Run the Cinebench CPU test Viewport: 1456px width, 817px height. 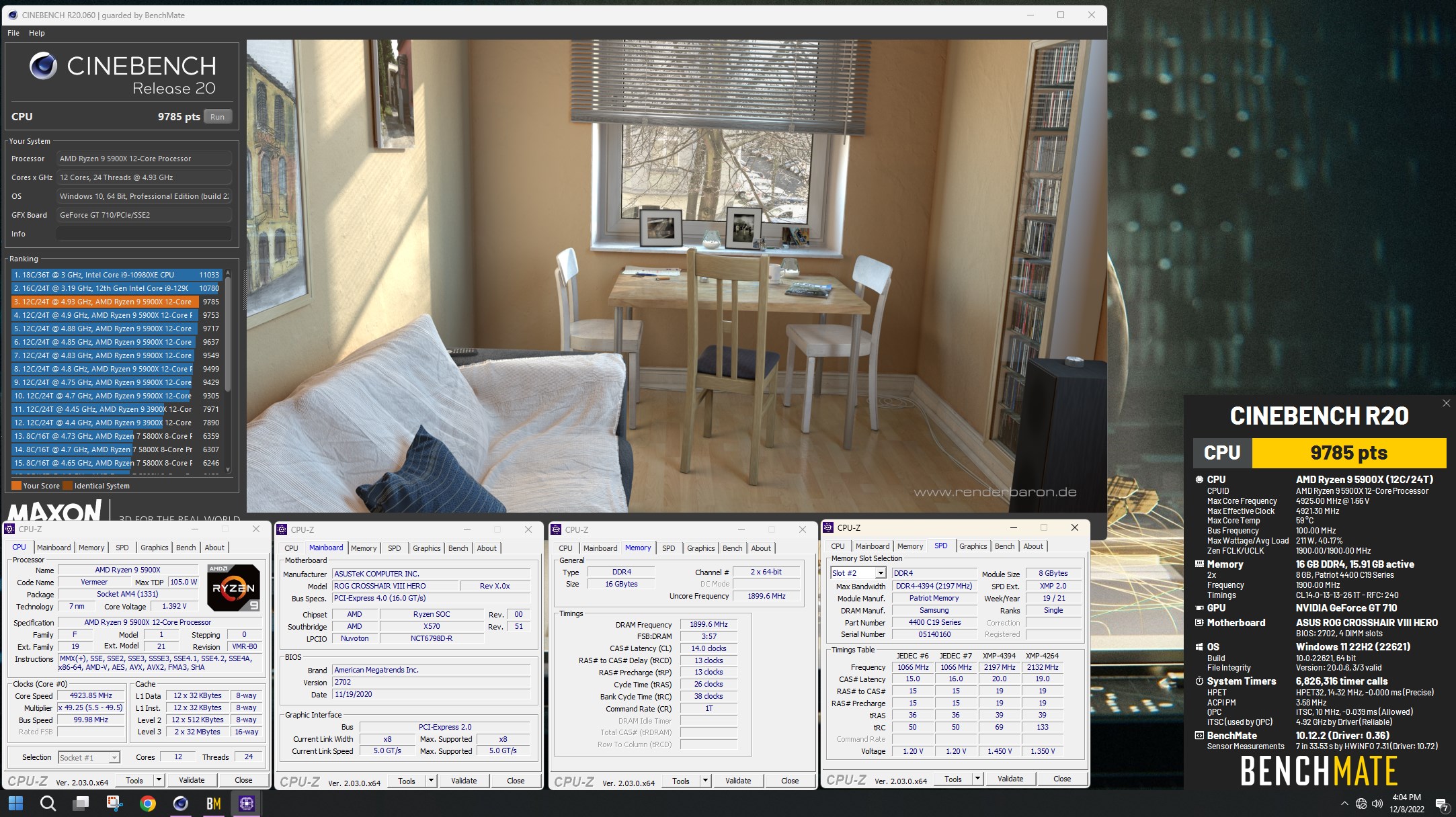click(x=217, y=117)
